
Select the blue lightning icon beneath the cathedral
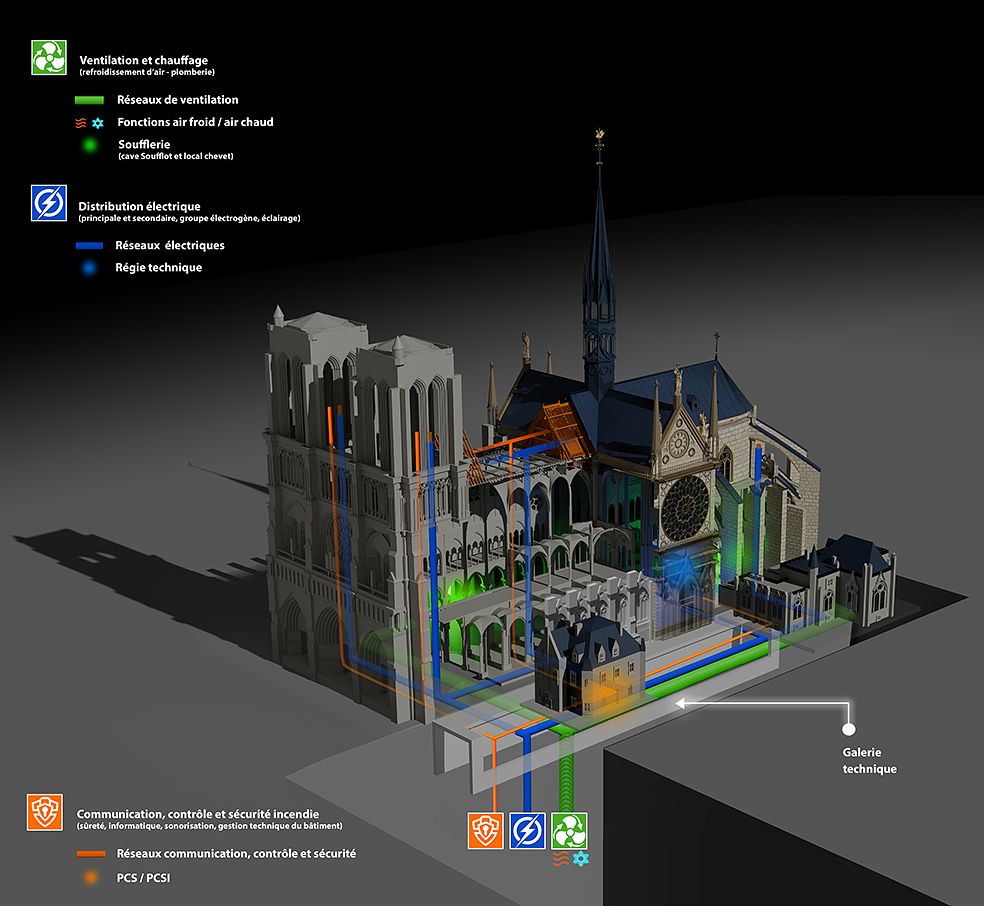527,831
